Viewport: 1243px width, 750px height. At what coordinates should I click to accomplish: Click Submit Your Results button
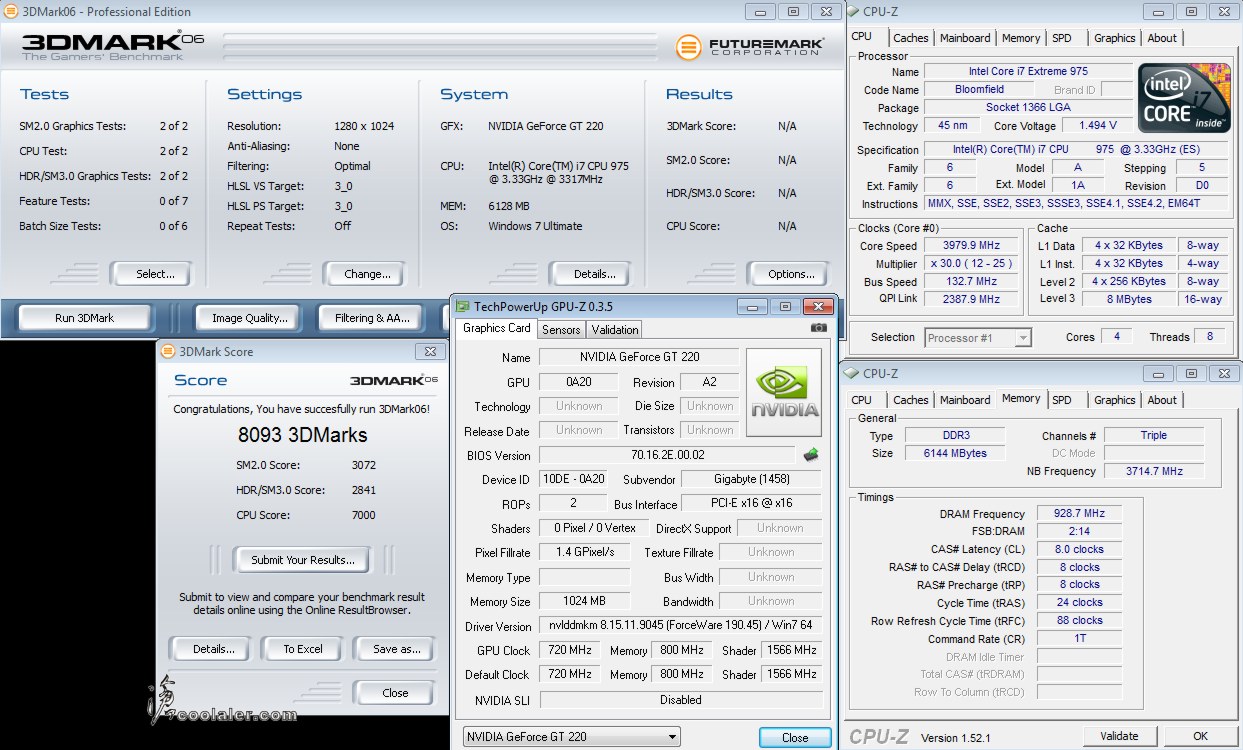303,560
